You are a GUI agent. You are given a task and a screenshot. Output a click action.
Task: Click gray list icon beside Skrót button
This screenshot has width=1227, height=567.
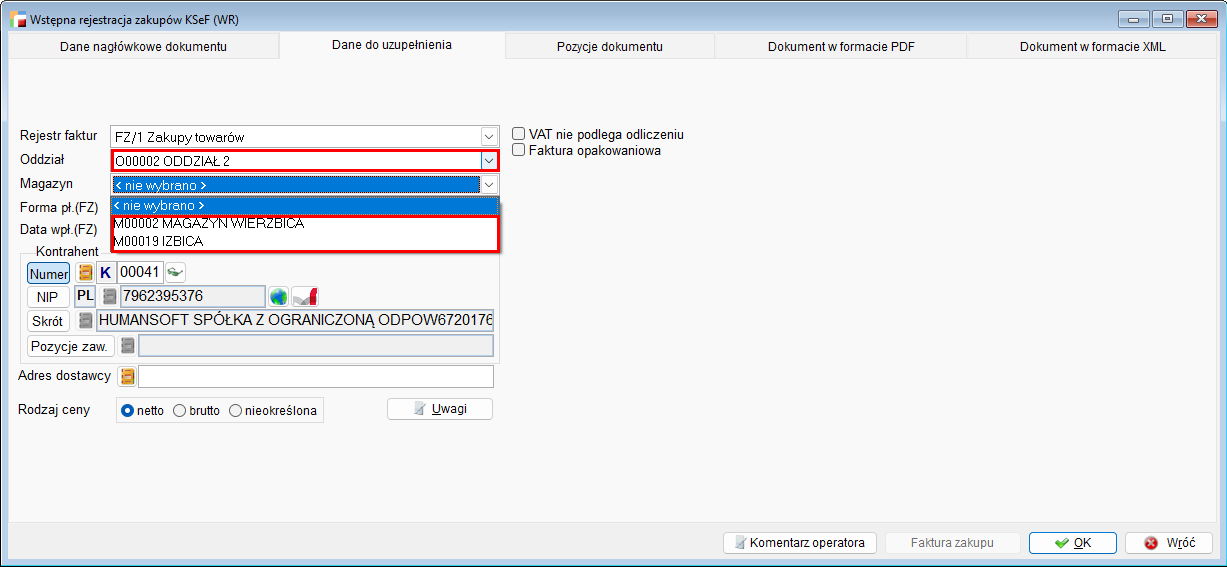point(86,320)
